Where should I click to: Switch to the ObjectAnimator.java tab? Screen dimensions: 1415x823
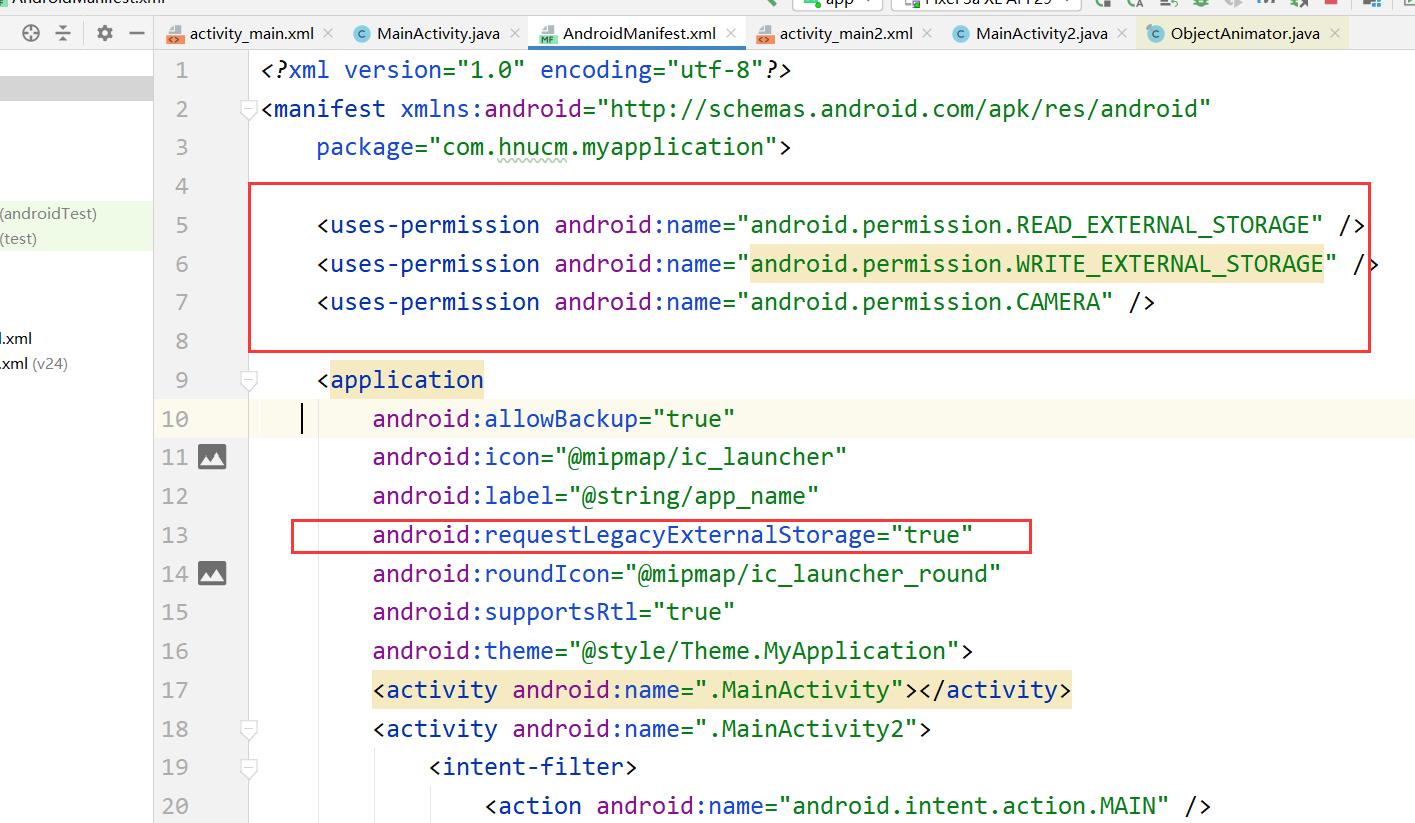[1245, 33]
